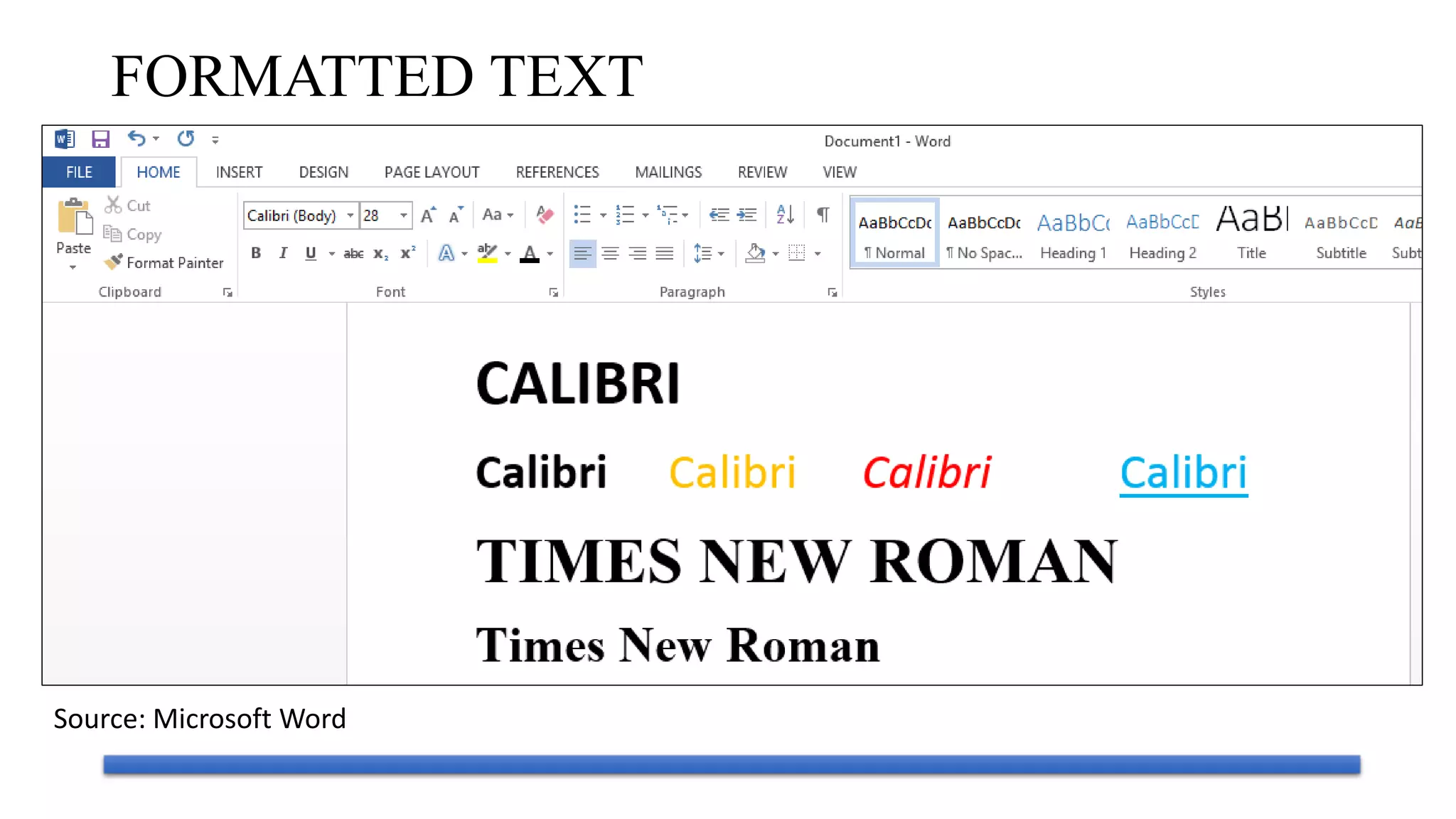The width and height of the screenshot is (1456, 819).
Task: Open the FILE tab
Action: point(79,172)
